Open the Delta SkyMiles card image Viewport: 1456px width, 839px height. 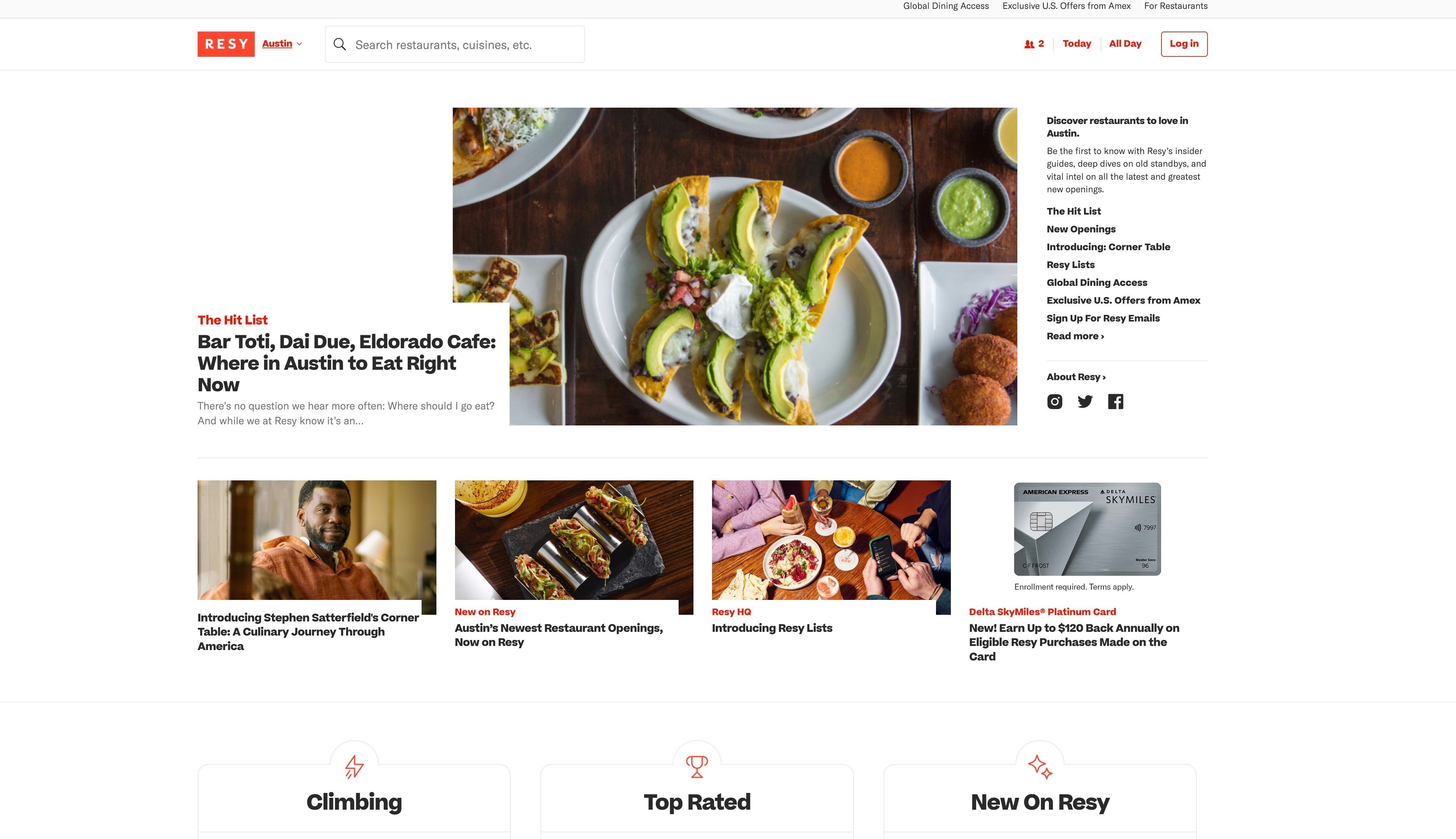click(1087, 529)
